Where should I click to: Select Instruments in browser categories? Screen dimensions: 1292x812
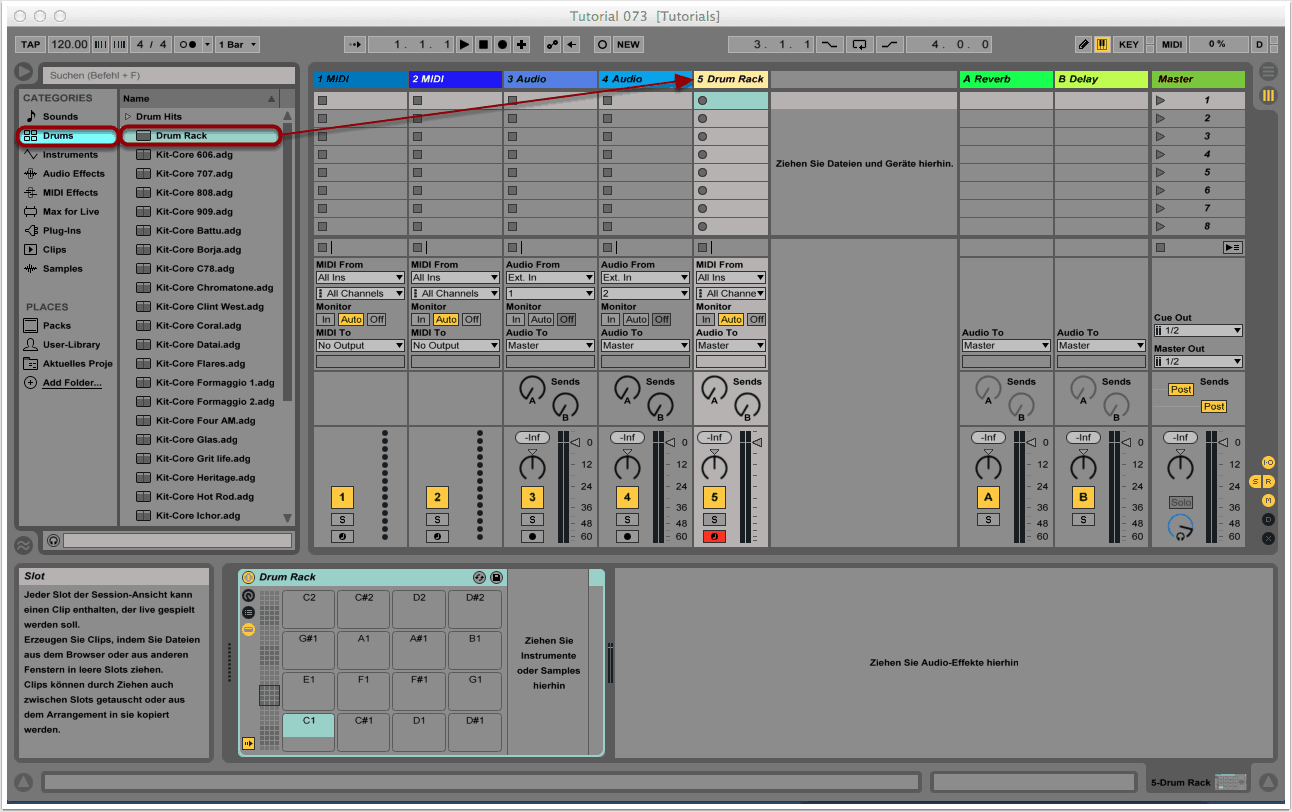[x=70, y=155]
